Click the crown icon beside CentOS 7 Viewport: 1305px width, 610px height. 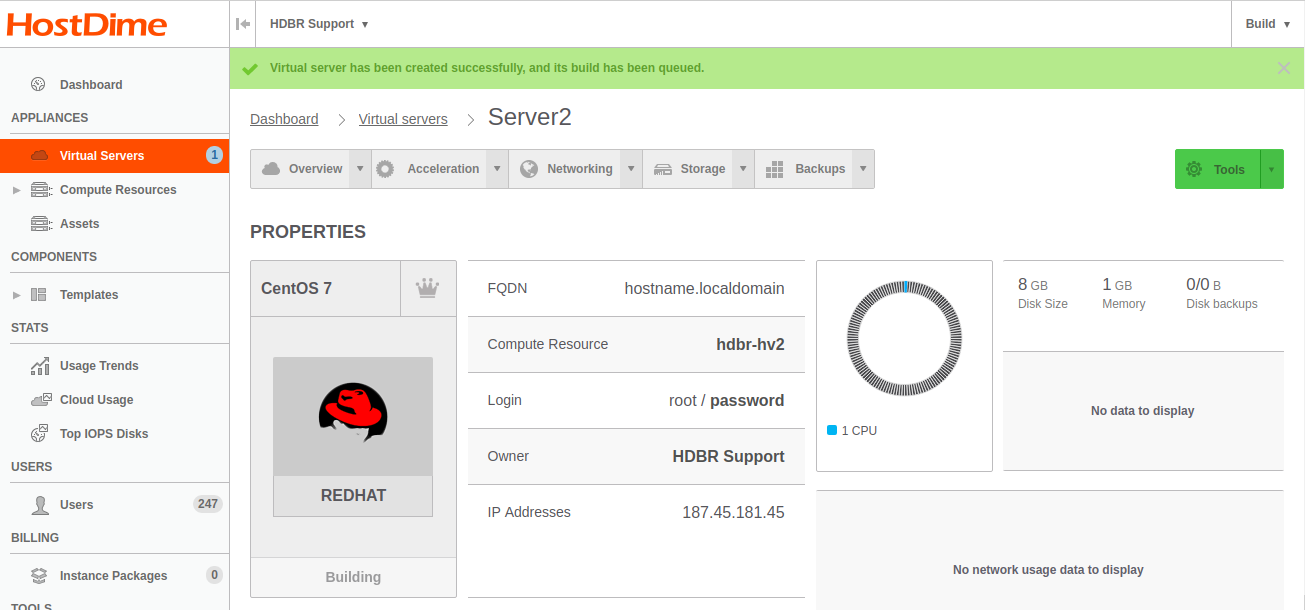(428, 289)
